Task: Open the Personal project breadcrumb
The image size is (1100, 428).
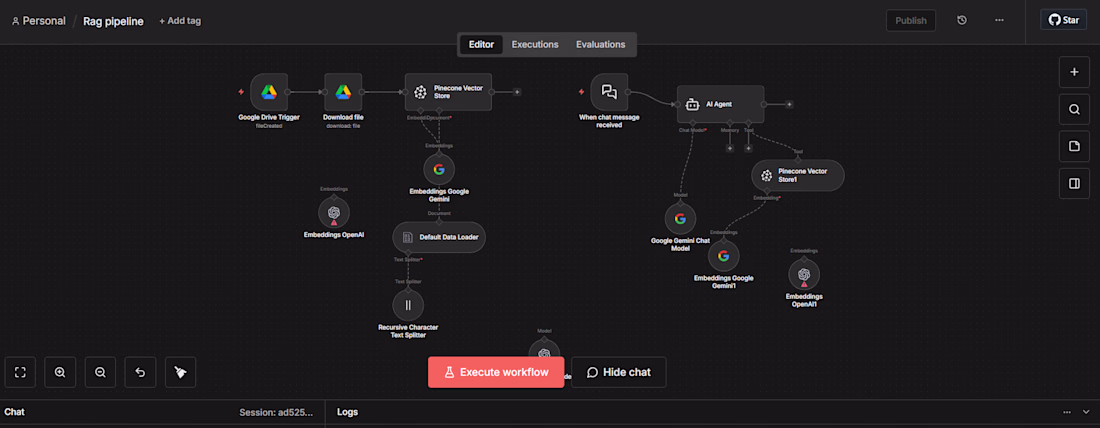Action: (x=39, y=21)
